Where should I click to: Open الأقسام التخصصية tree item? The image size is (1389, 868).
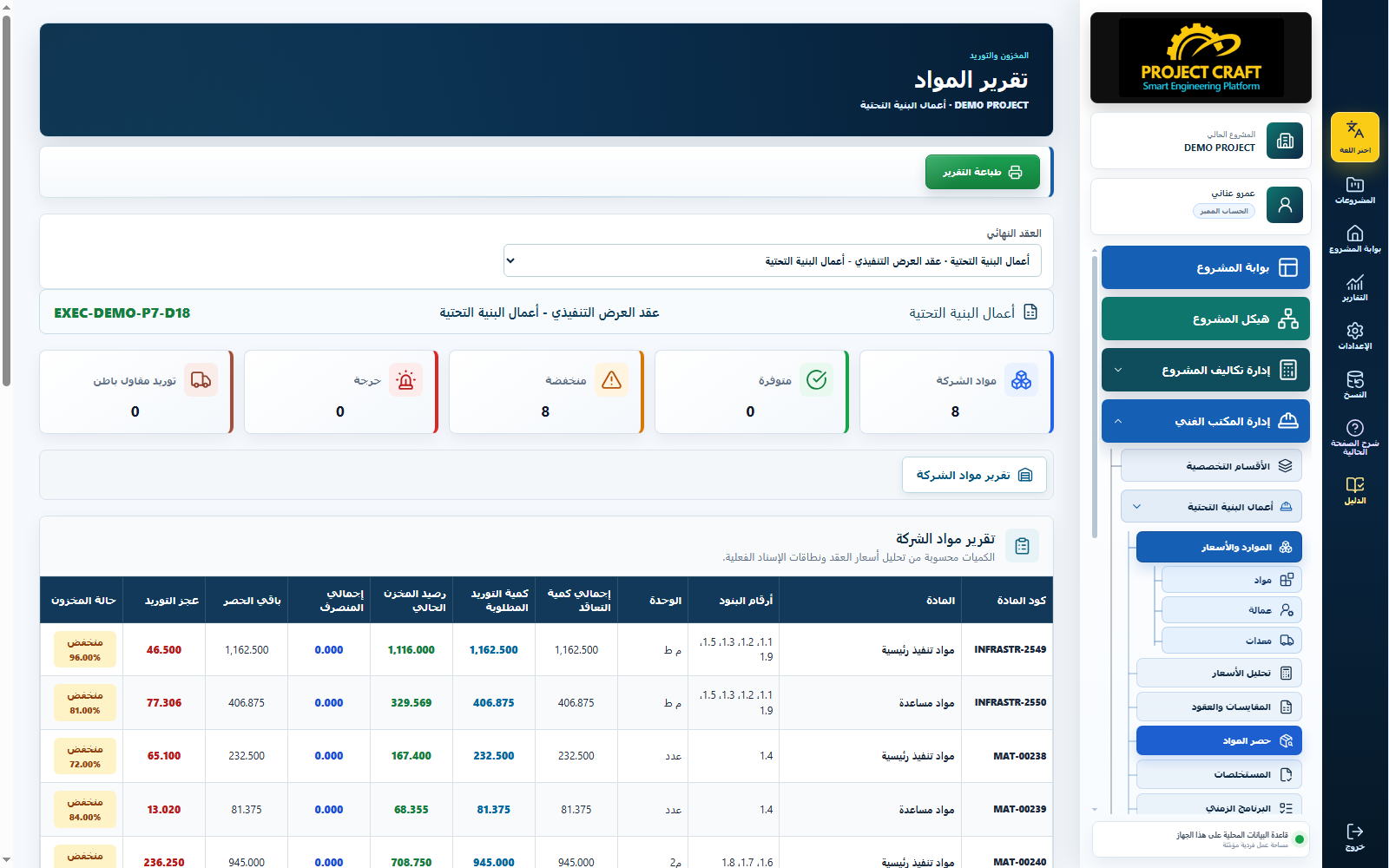click(1211, 466)
